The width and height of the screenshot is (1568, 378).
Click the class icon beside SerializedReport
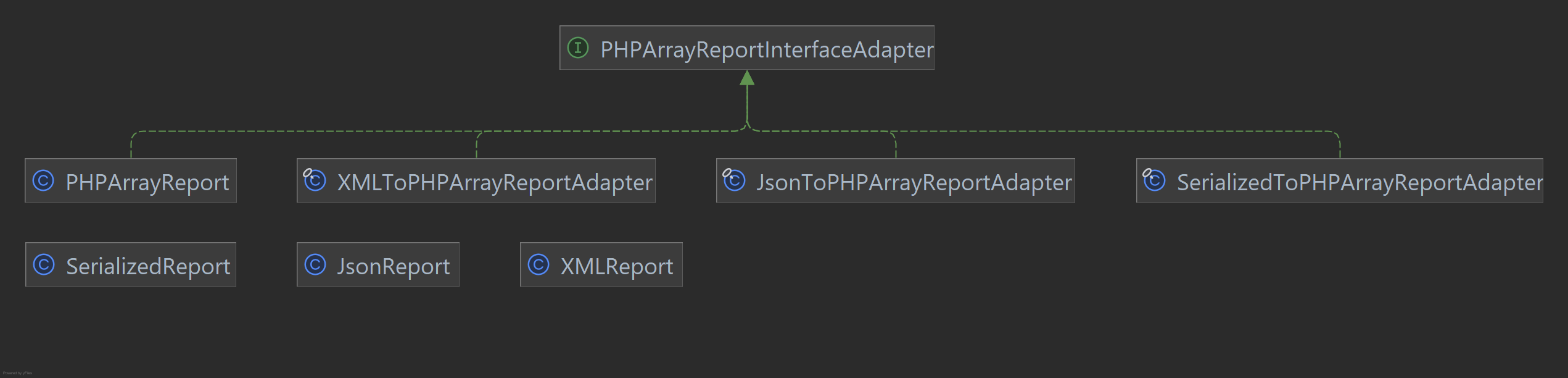pyautogui.click(x=44, y=265)
